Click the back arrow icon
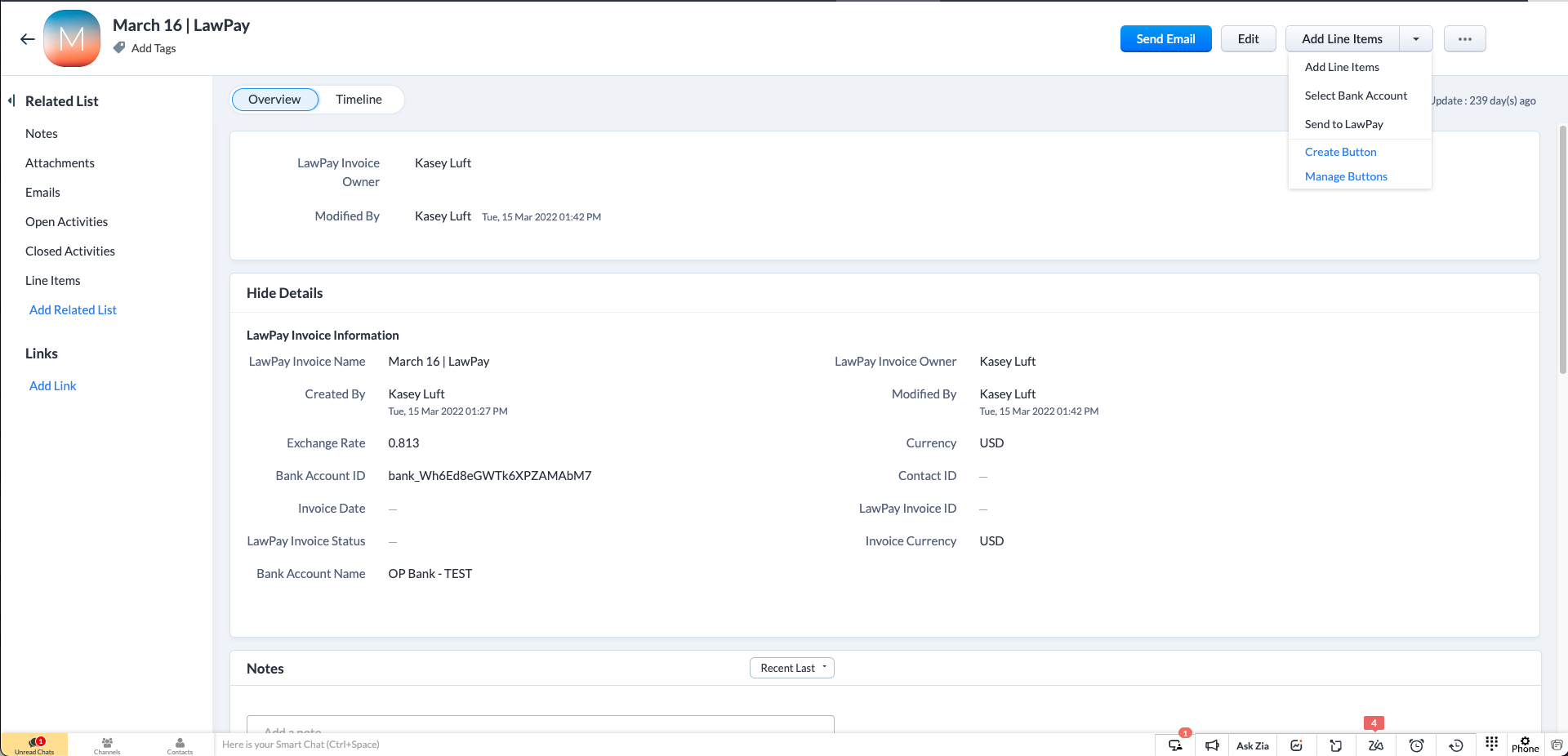This screenshot has height=756, width=1568. [27, 39]
